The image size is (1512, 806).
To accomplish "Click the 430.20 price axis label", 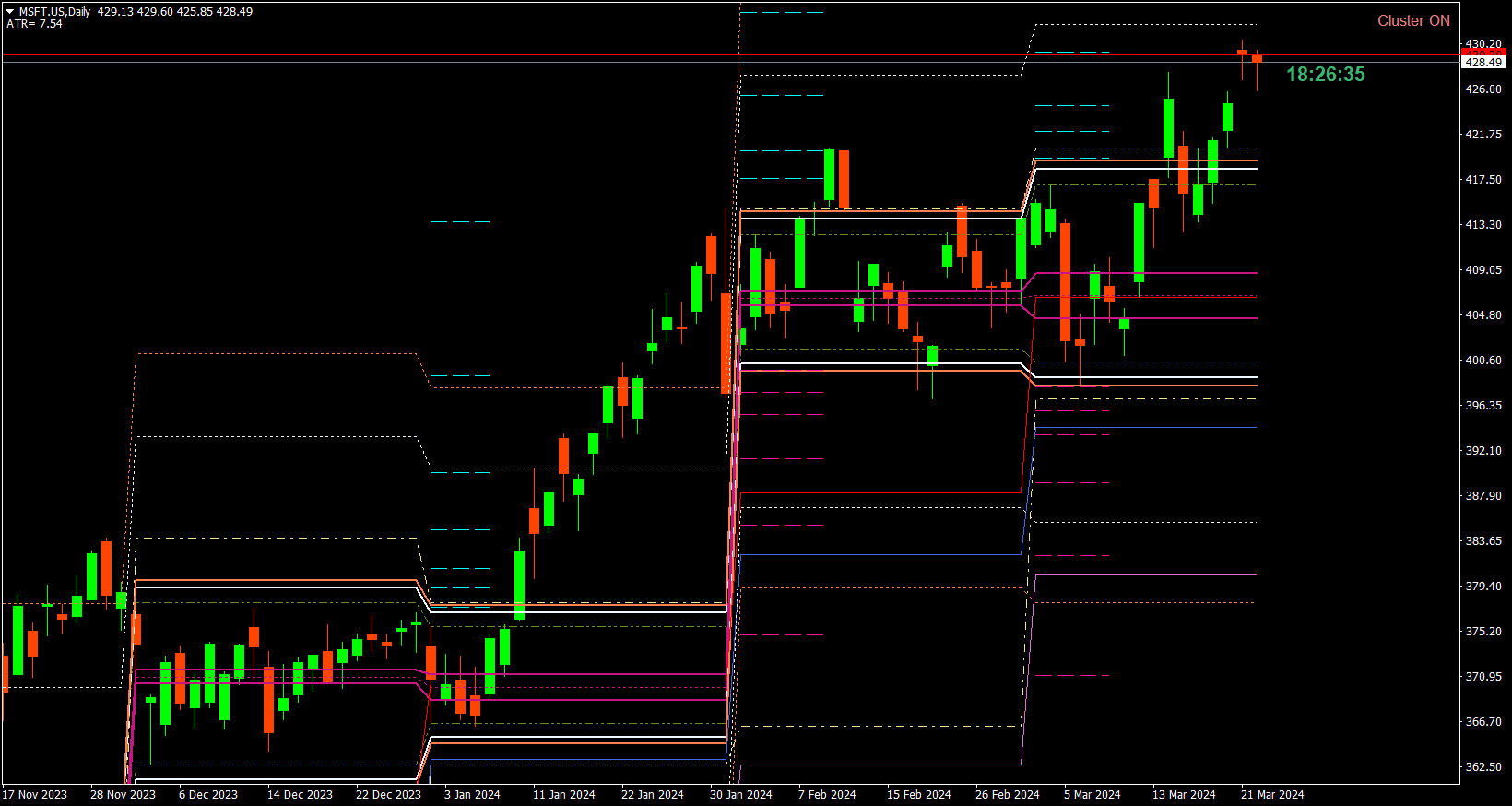I will click(x=1483, y=44).
